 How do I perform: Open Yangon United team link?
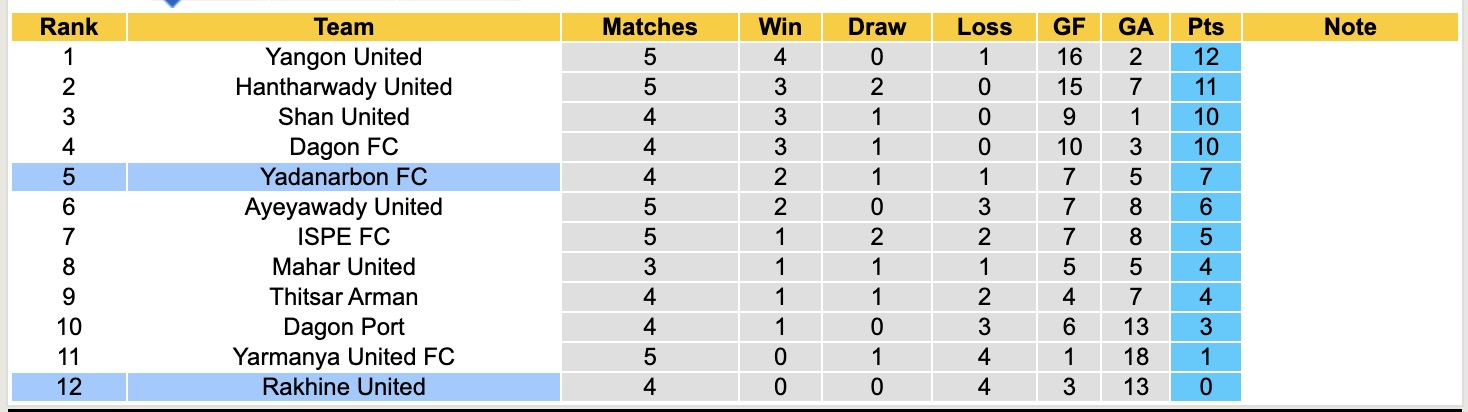(343, 57)
